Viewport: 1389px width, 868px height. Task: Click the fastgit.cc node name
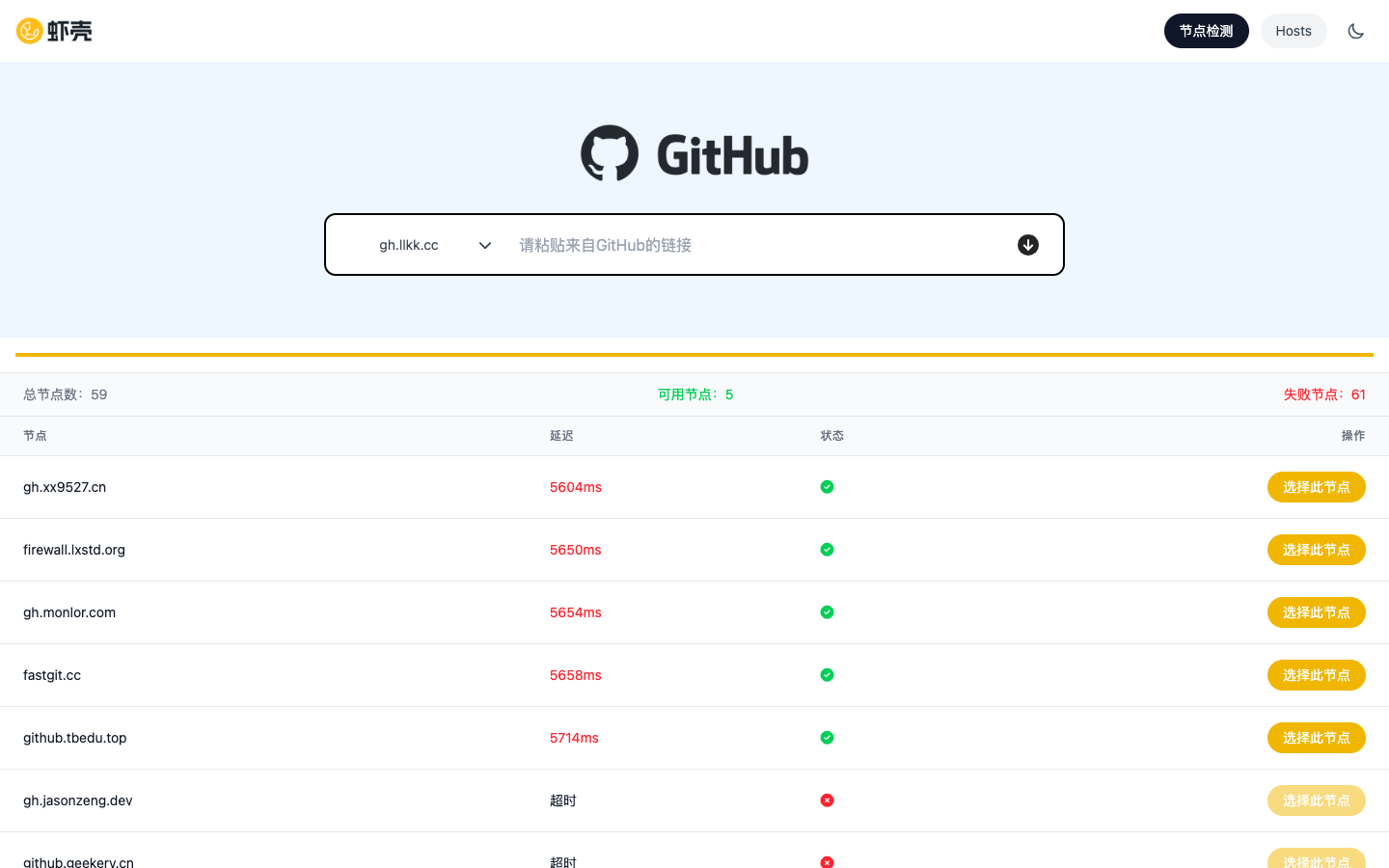52,675
